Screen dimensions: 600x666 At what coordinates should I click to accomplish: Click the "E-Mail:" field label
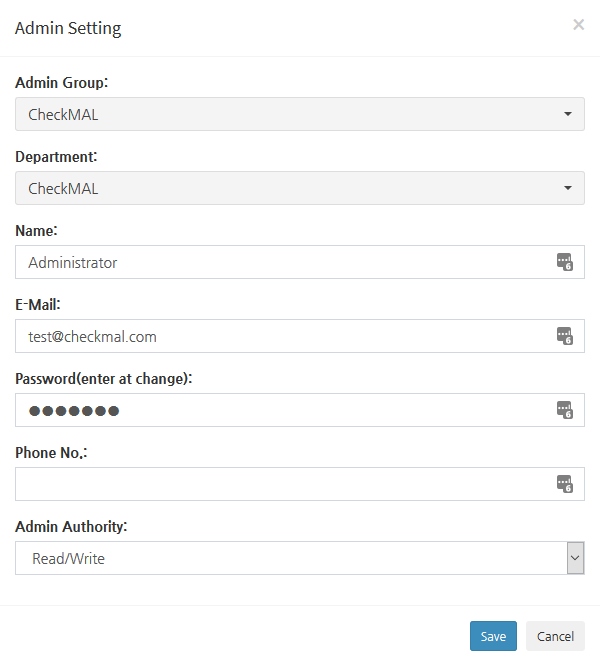pos(39,305)
